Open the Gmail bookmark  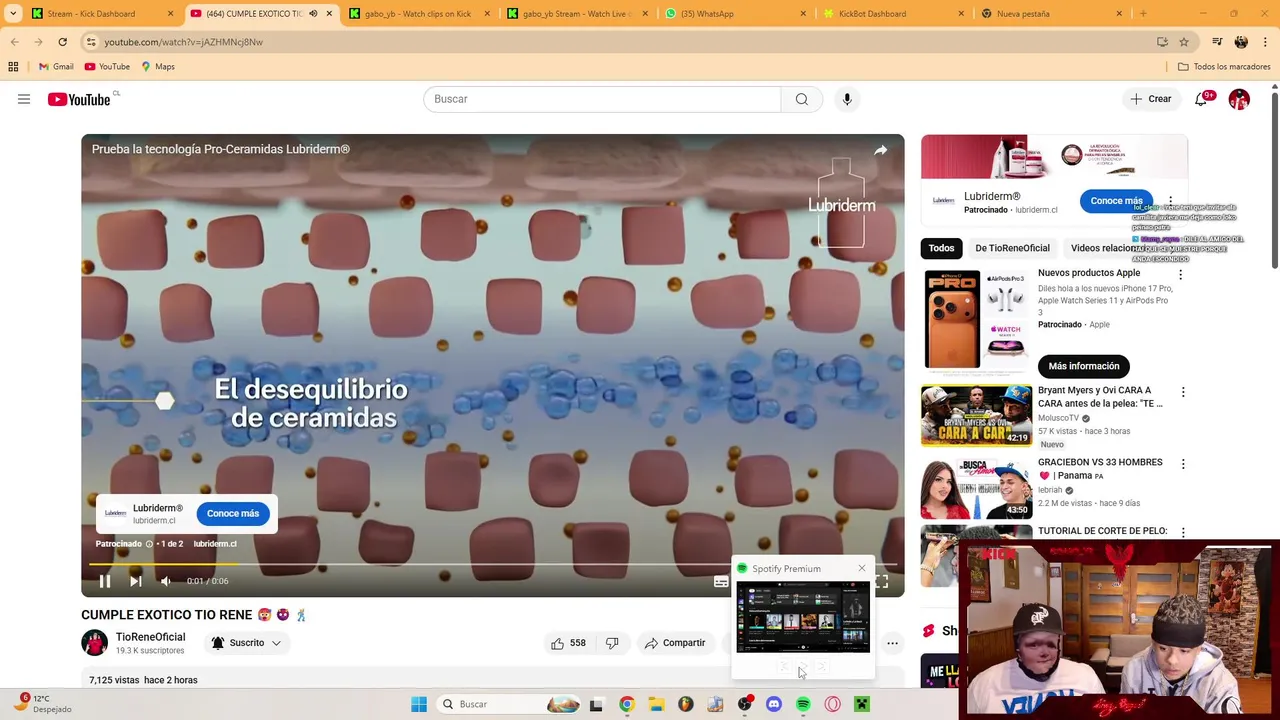(x=56, y=67)
